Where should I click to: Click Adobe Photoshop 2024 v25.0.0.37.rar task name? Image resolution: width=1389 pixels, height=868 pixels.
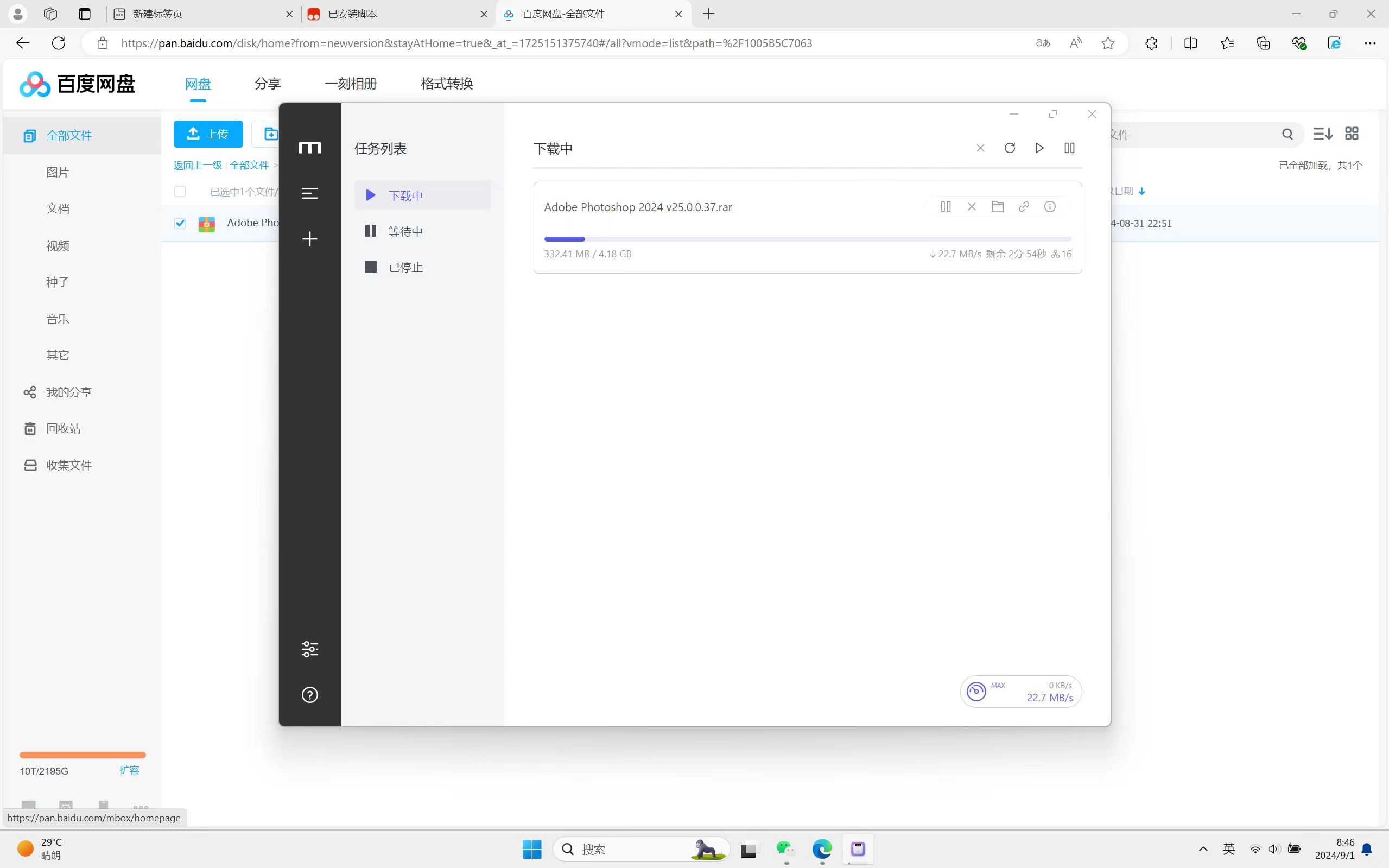click(638, 207)
